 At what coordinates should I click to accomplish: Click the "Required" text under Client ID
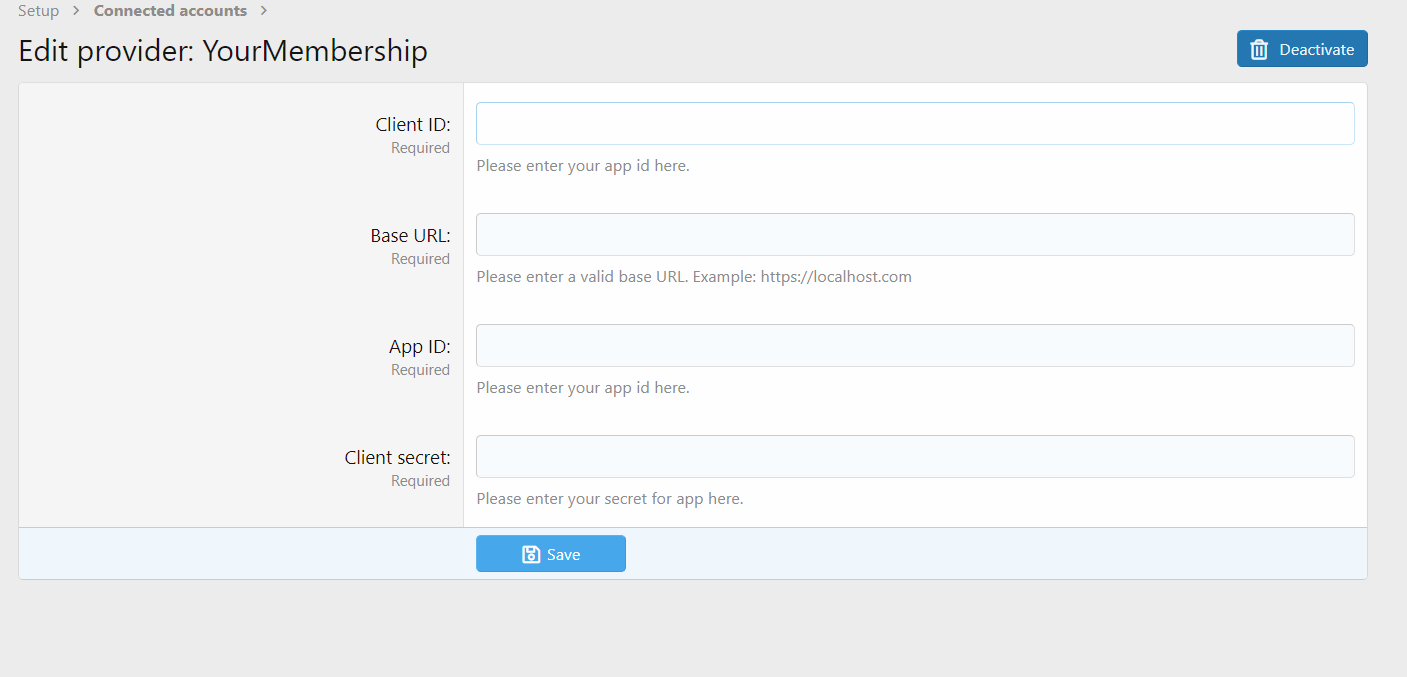pos(420,148)
